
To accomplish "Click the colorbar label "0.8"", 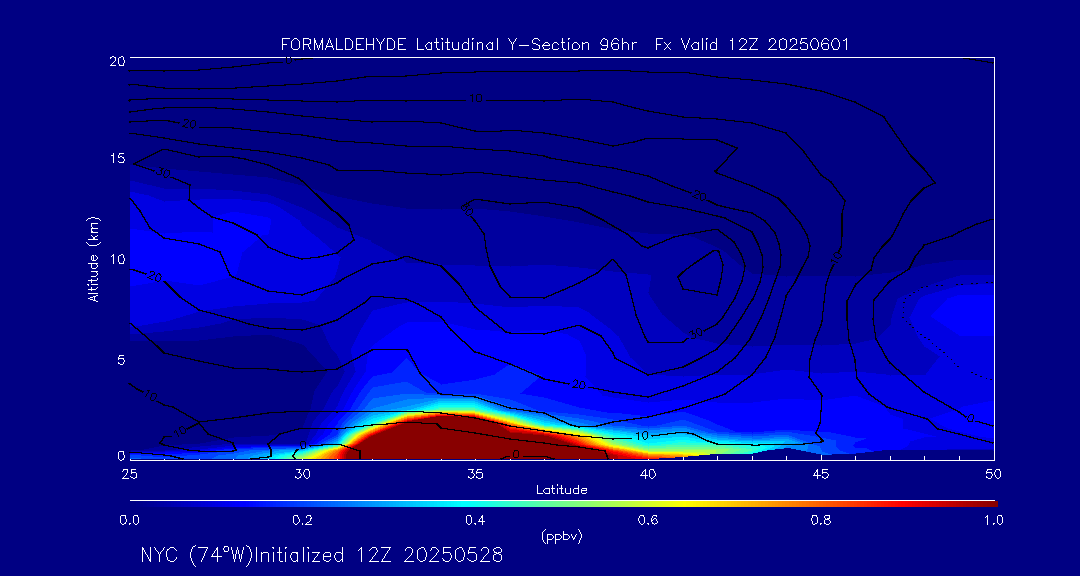I will [820, 520].
